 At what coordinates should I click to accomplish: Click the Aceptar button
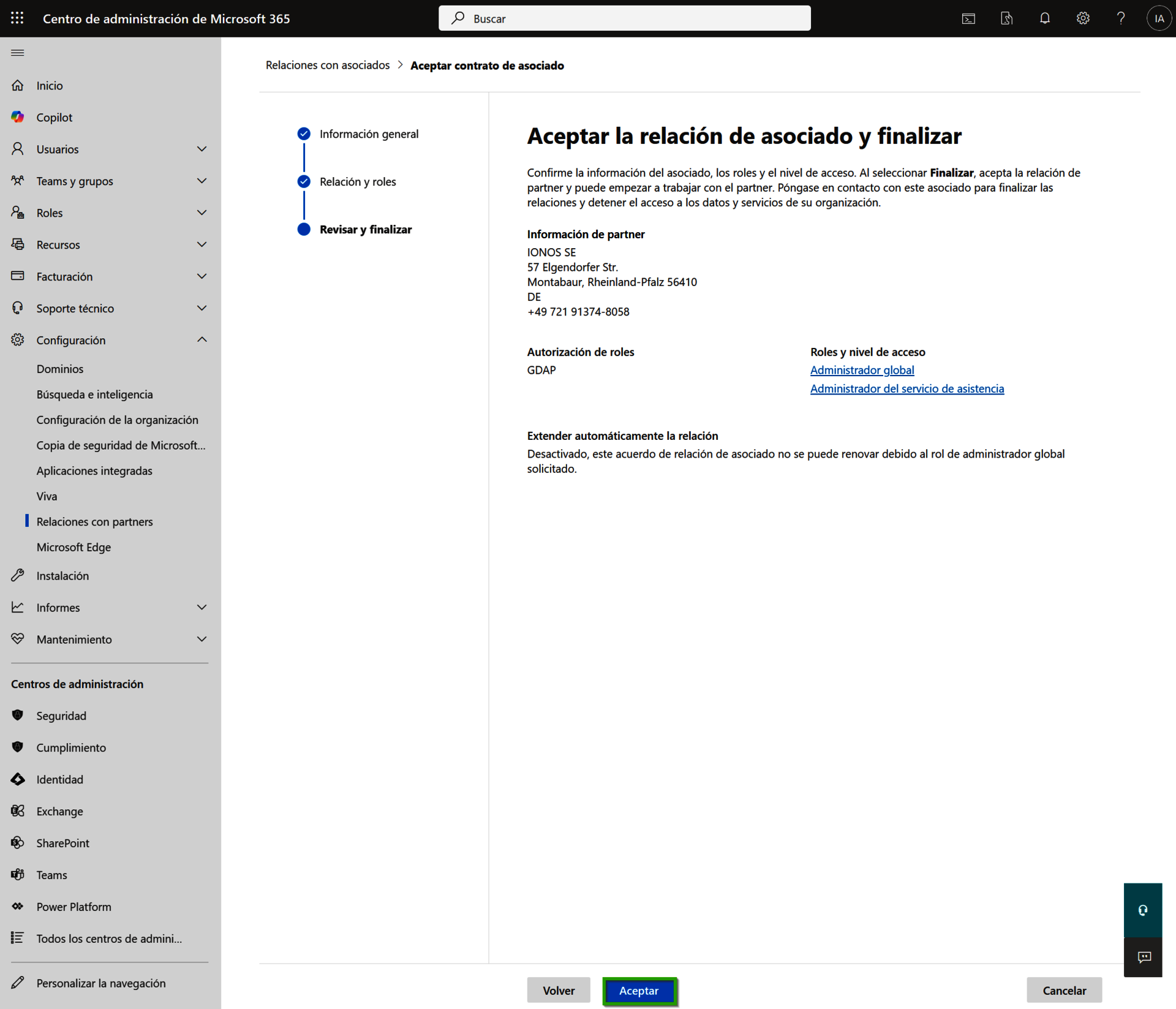639,991
